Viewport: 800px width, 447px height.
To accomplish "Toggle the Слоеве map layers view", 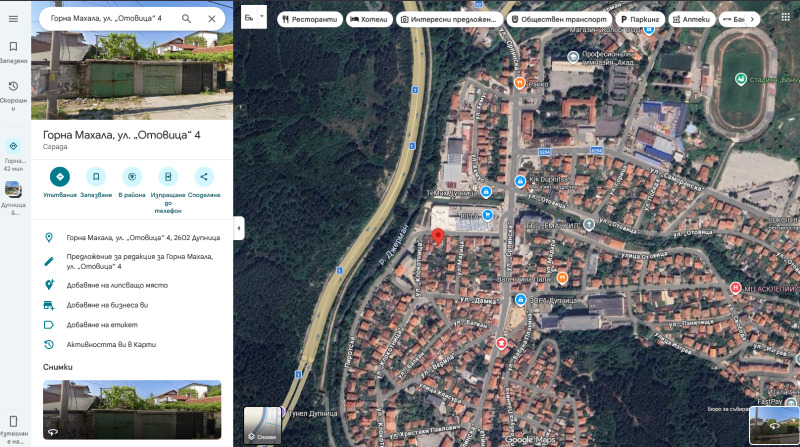I will (x=263, y=425).
